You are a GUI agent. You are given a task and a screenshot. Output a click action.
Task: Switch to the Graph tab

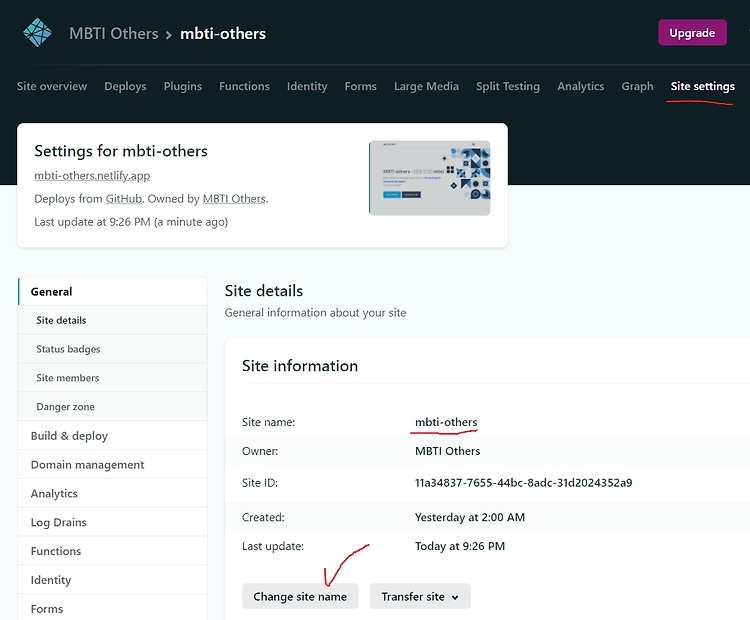[637, 86]
